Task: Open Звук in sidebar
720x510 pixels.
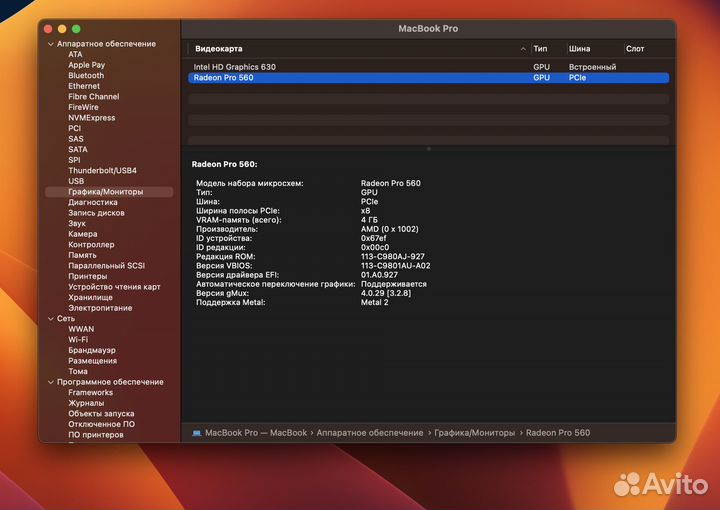Action: 77,224
